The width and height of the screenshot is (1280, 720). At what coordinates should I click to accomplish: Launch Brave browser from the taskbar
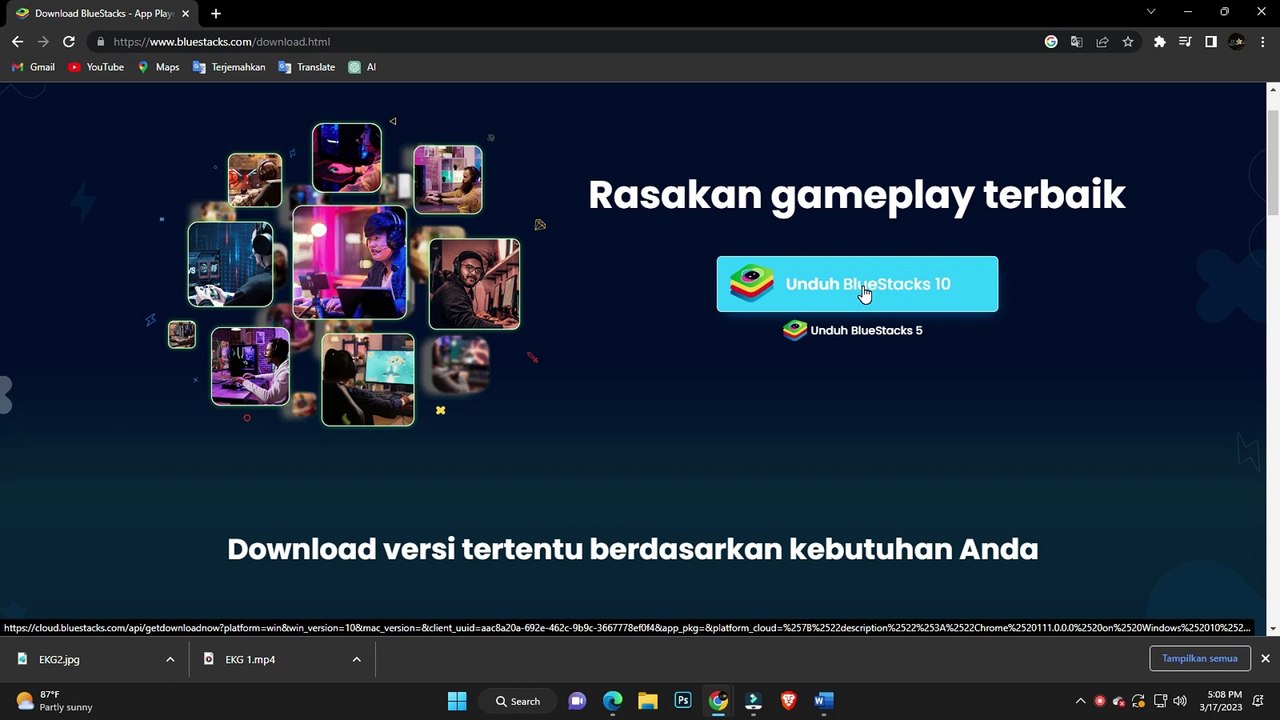(x=788, y=701)
